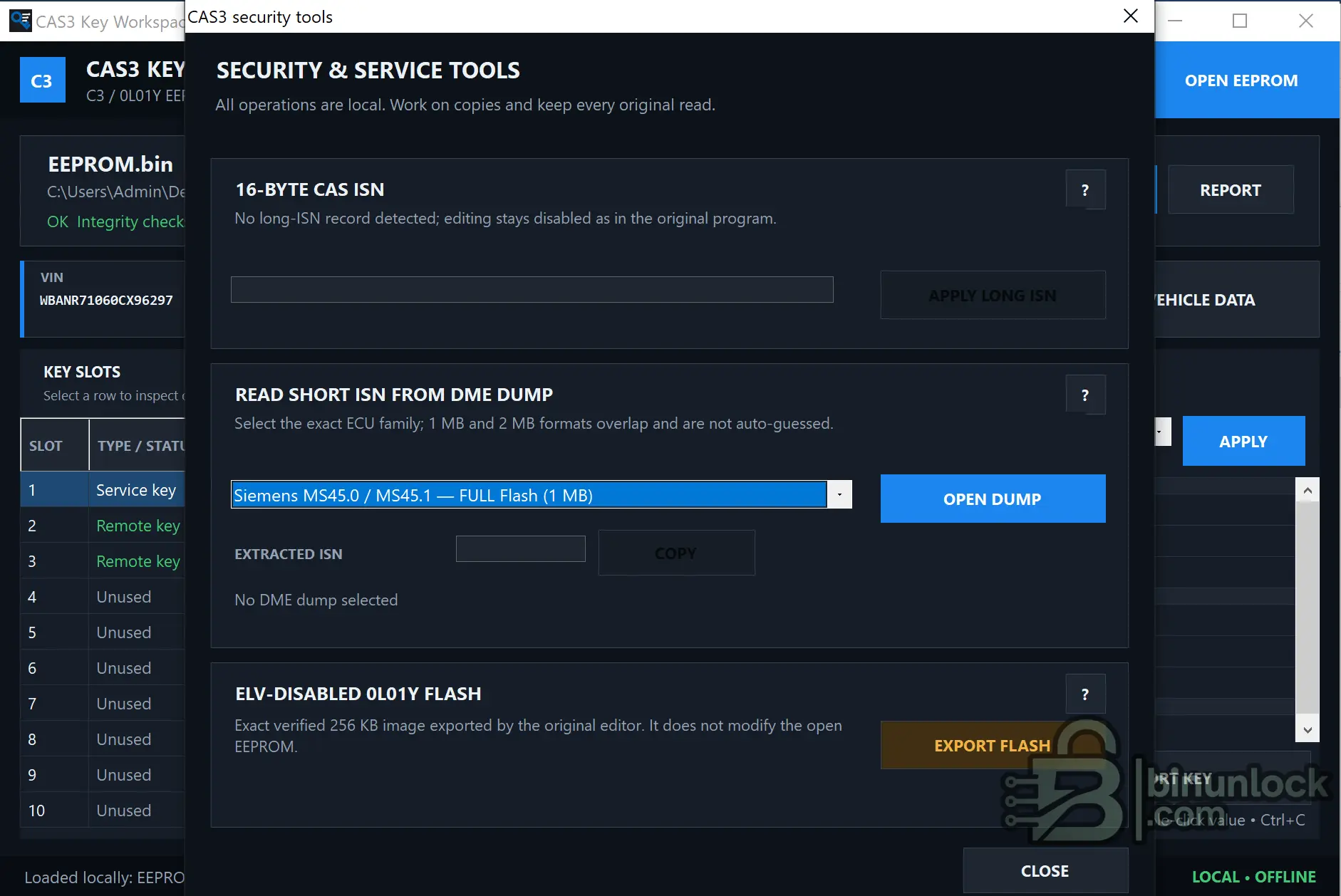Open the partially hidden dropdown beside APPLY
1341x896 pixels.
click(x=1161, y=432)
